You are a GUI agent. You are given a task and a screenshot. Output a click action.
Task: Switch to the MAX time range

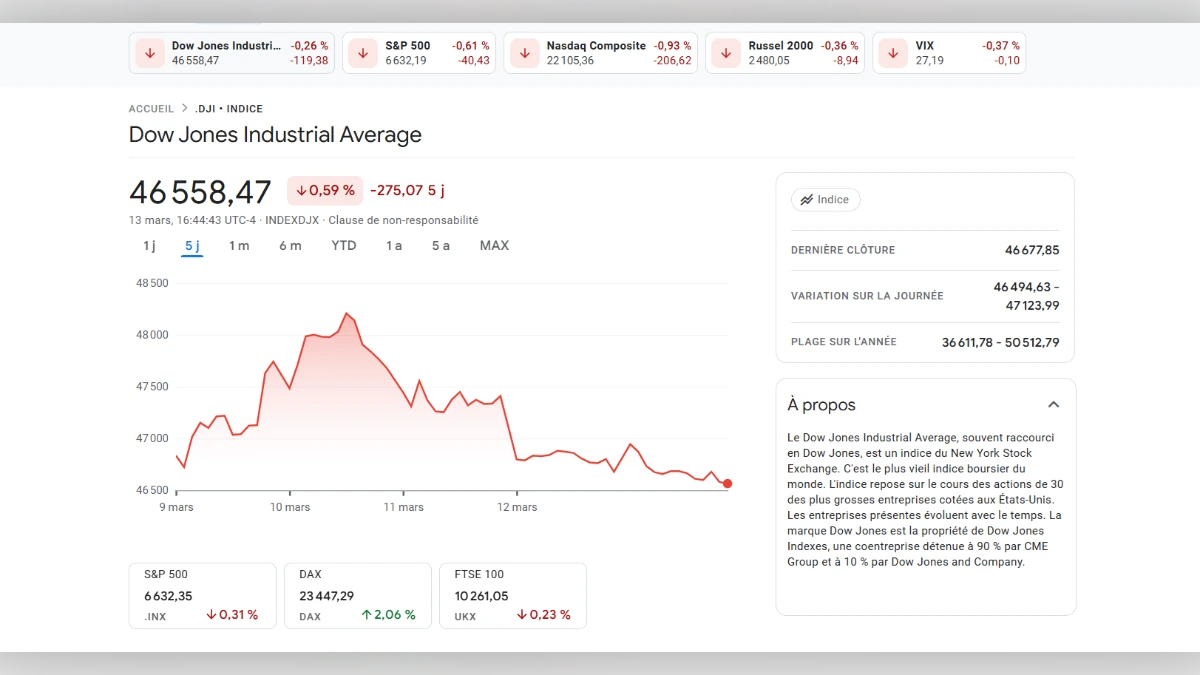(x=494, y=246)
